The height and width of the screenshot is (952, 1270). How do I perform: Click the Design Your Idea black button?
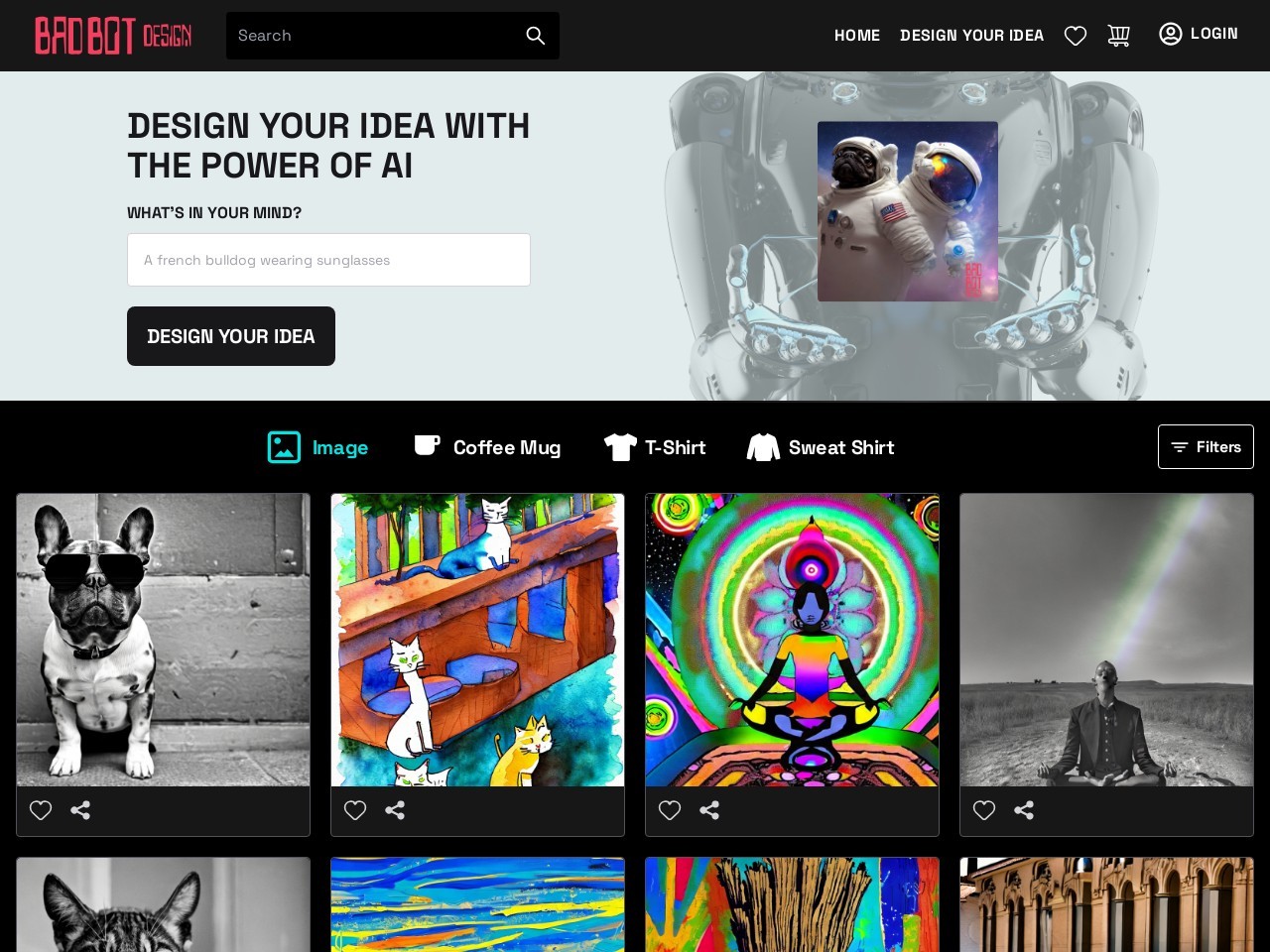pyautogui.click(x=231, y=336)
